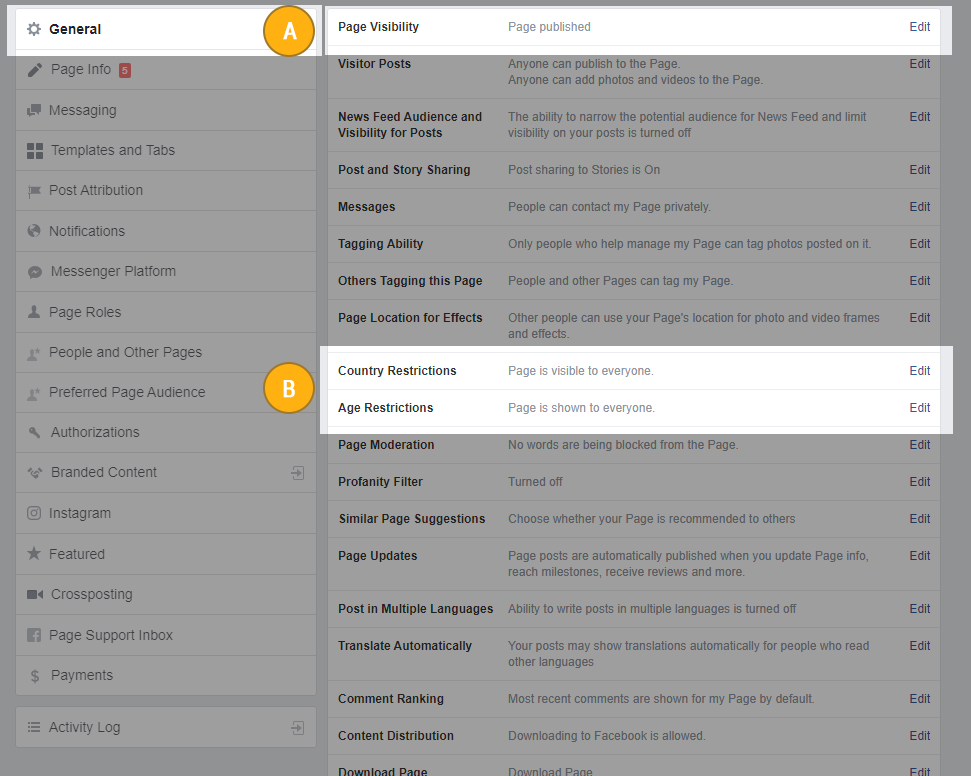Screen dimensions: 971x776
Task: Click the Page Roles person icon
Action: [34, 312]
